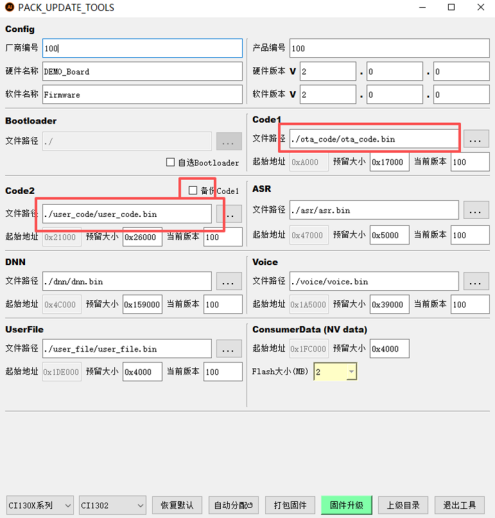This screenshot has height=518, width=495.
Task: Click the PACK_UPDATE_TOOLS app icon in title bar
Action: point(9,7)
